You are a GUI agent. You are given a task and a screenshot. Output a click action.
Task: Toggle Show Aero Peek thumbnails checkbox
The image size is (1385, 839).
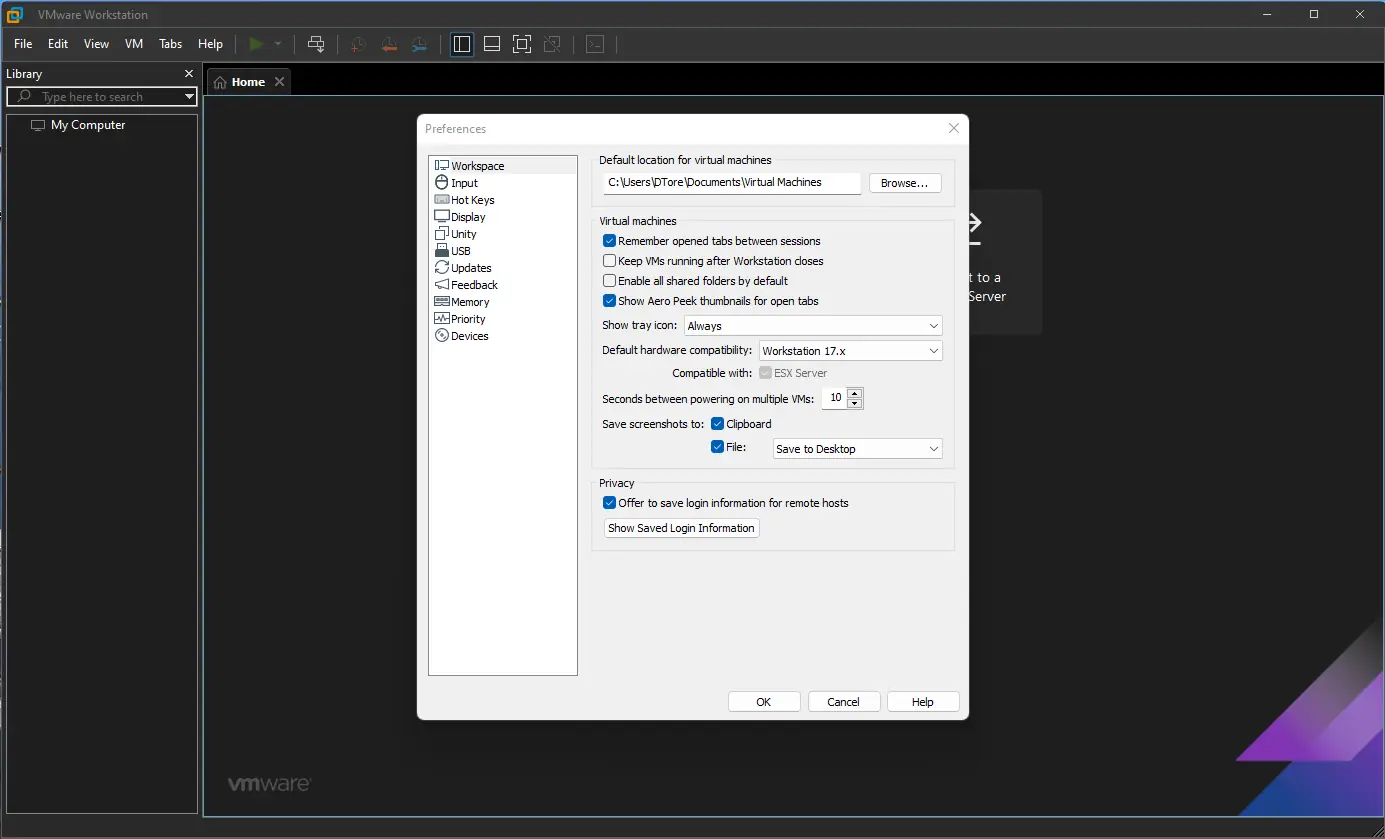click(x=609, y=301)
